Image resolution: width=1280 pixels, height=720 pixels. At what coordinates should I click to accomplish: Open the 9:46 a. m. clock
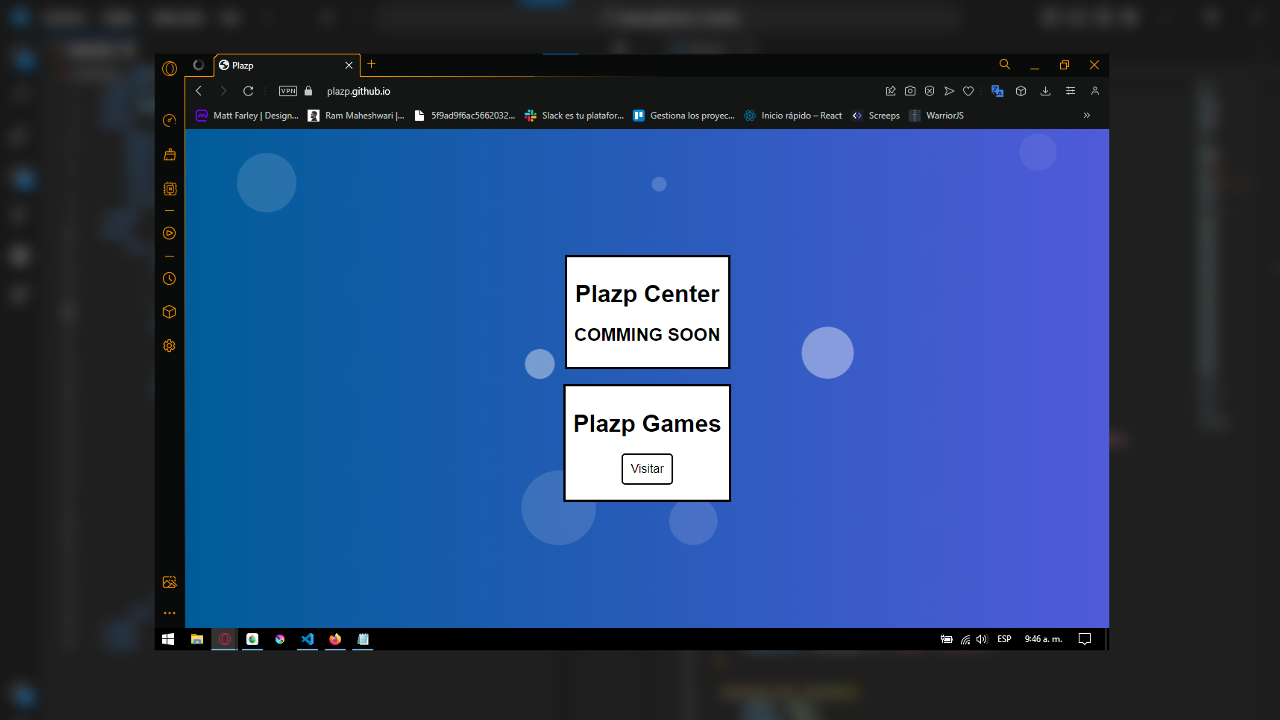tap(1043, 639)
